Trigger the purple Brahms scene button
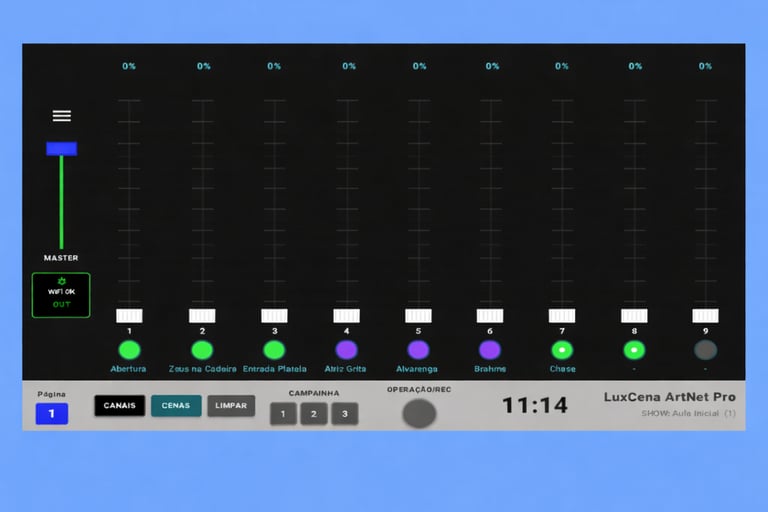Viewport: 768px width, 512px height. (490, 350)
